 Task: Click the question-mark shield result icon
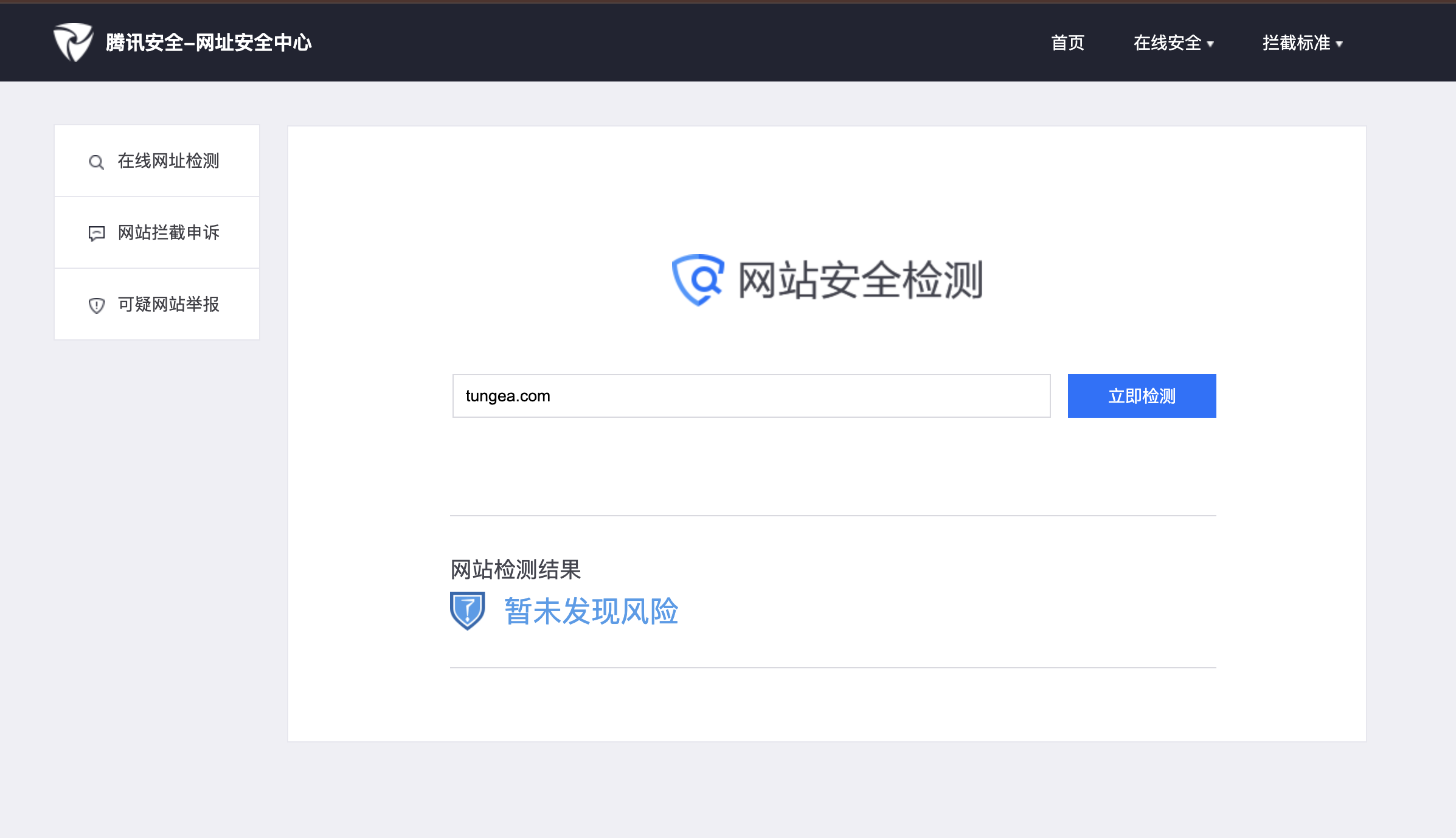point(467,611)
